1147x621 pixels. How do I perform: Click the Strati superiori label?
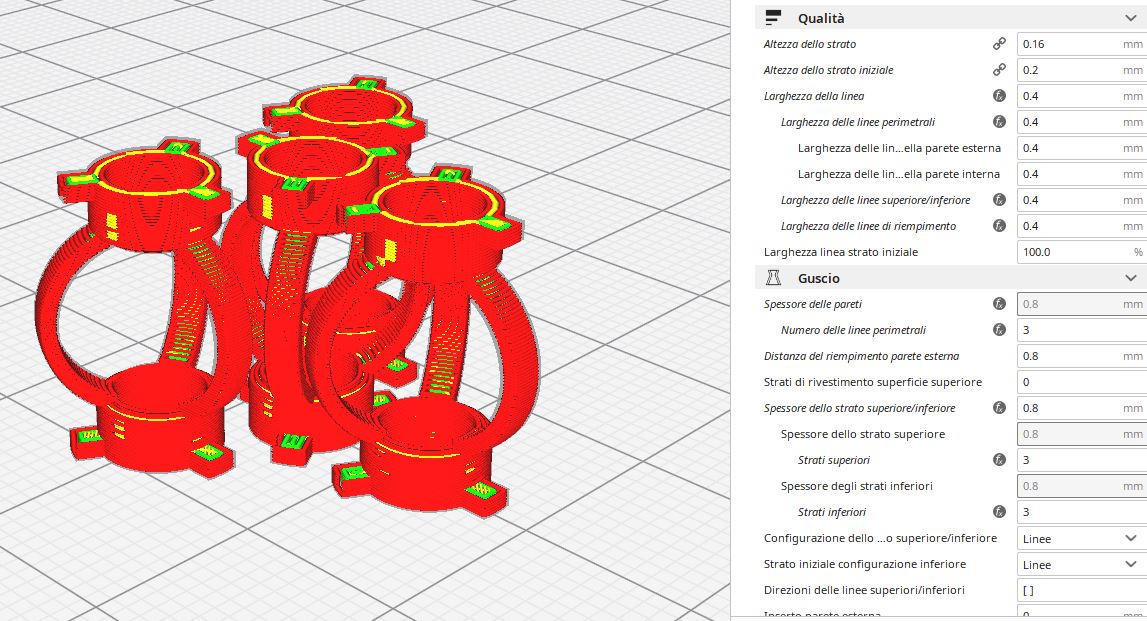click(834, 460)
